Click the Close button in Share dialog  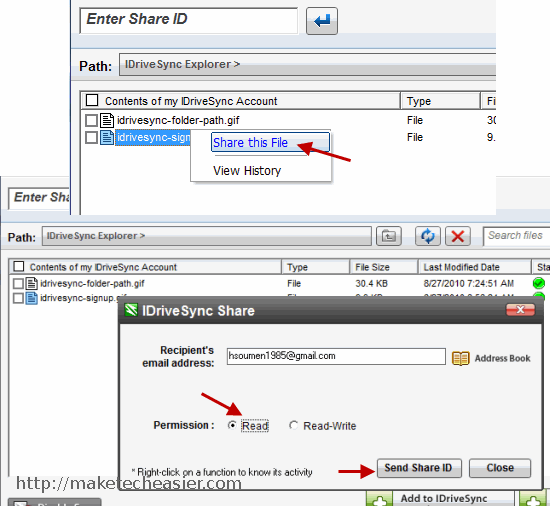point(500,468)
